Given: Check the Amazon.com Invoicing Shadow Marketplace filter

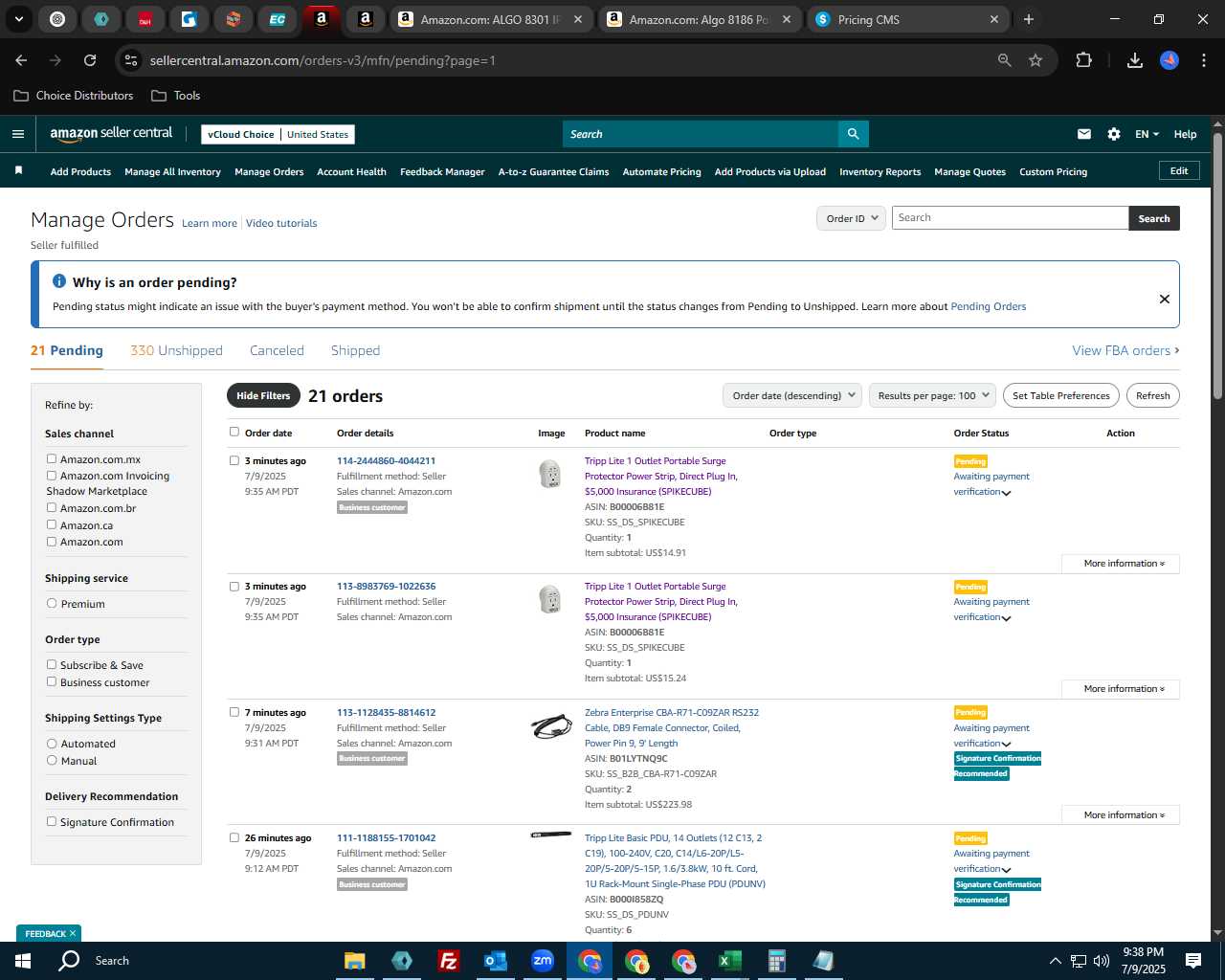Looking at the screenshot, I should 52,475.
